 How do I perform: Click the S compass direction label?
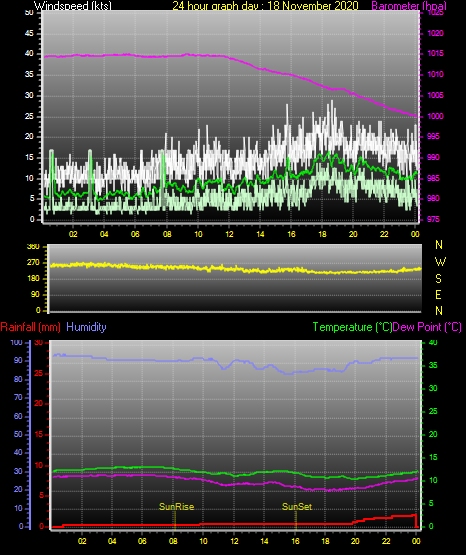pyautogui.click(x=438, y=279)
